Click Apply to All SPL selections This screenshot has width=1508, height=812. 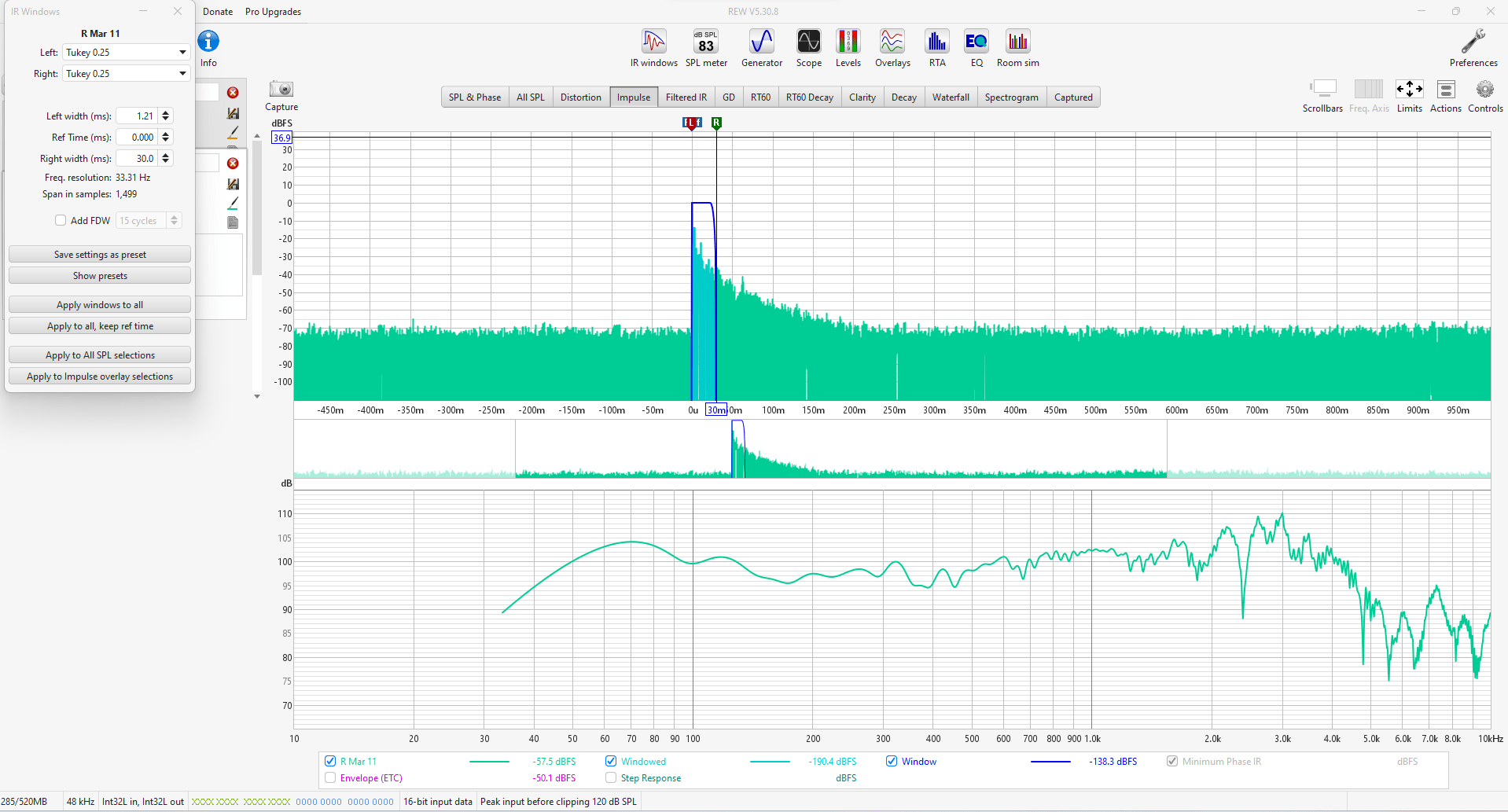(x=100, y=355)
